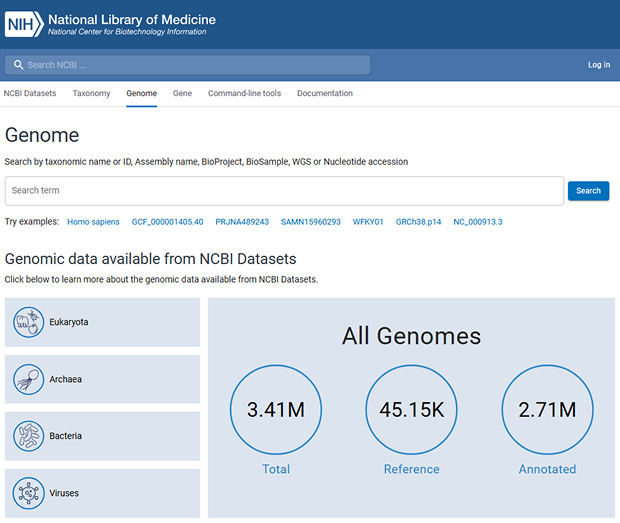Open the Command-line tools tab
620x523 pixels.
pyautogui.click(x=244, y=93)
